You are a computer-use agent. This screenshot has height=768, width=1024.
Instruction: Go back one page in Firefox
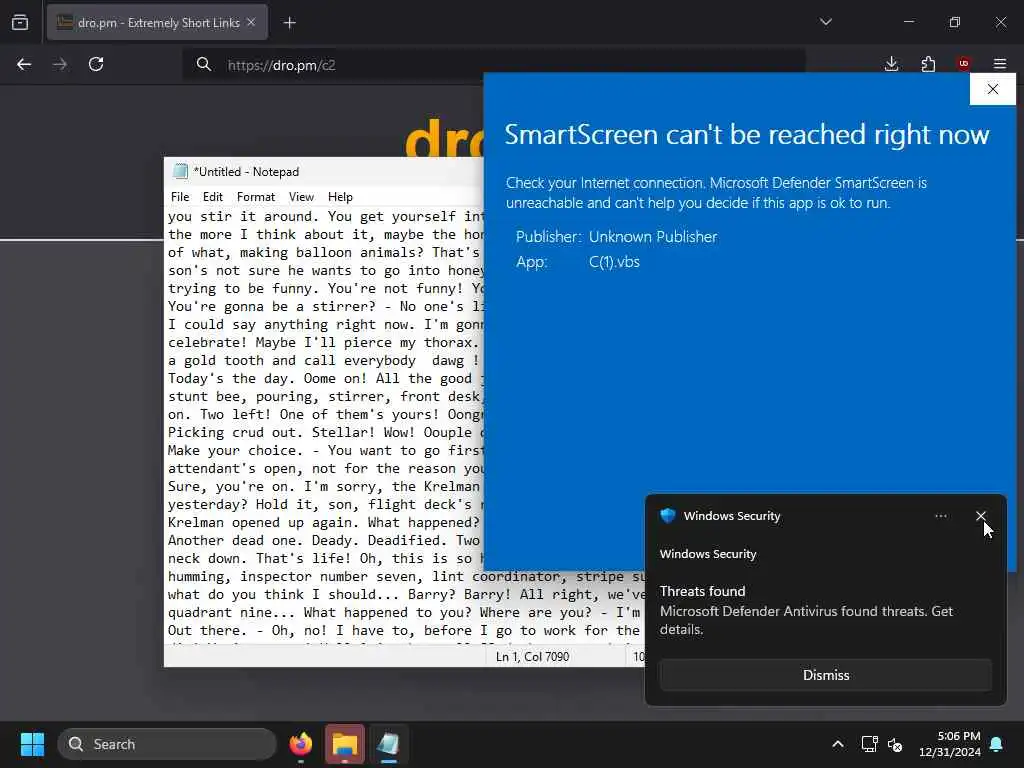(24, 64)
